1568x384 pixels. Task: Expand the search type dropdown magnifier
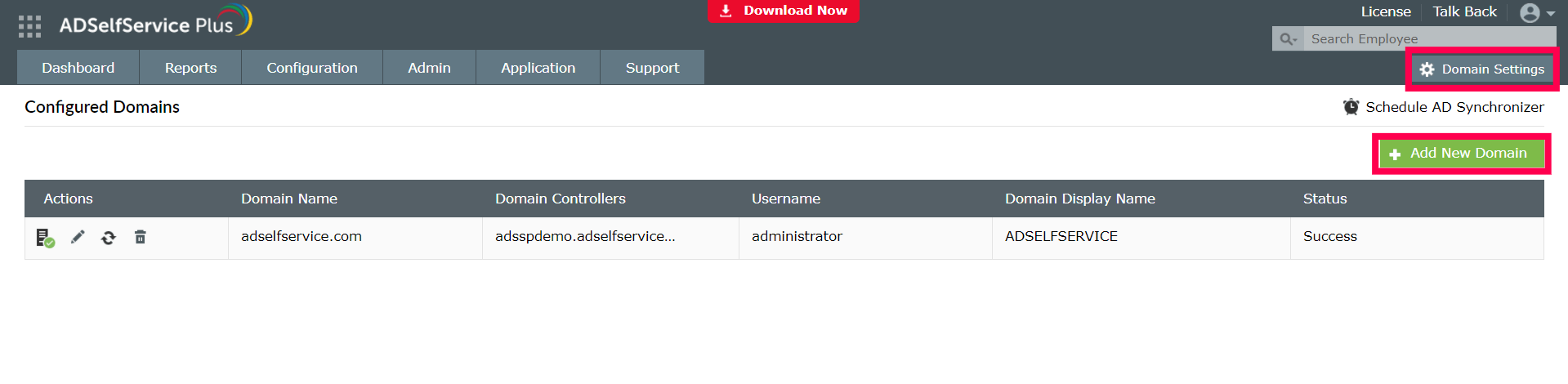click(x=1289, y=39)
